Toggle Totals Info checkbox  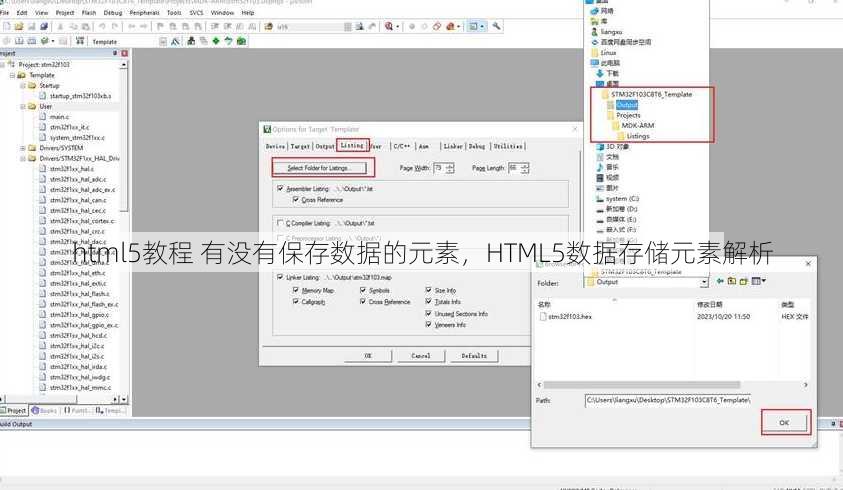(428, 302)
